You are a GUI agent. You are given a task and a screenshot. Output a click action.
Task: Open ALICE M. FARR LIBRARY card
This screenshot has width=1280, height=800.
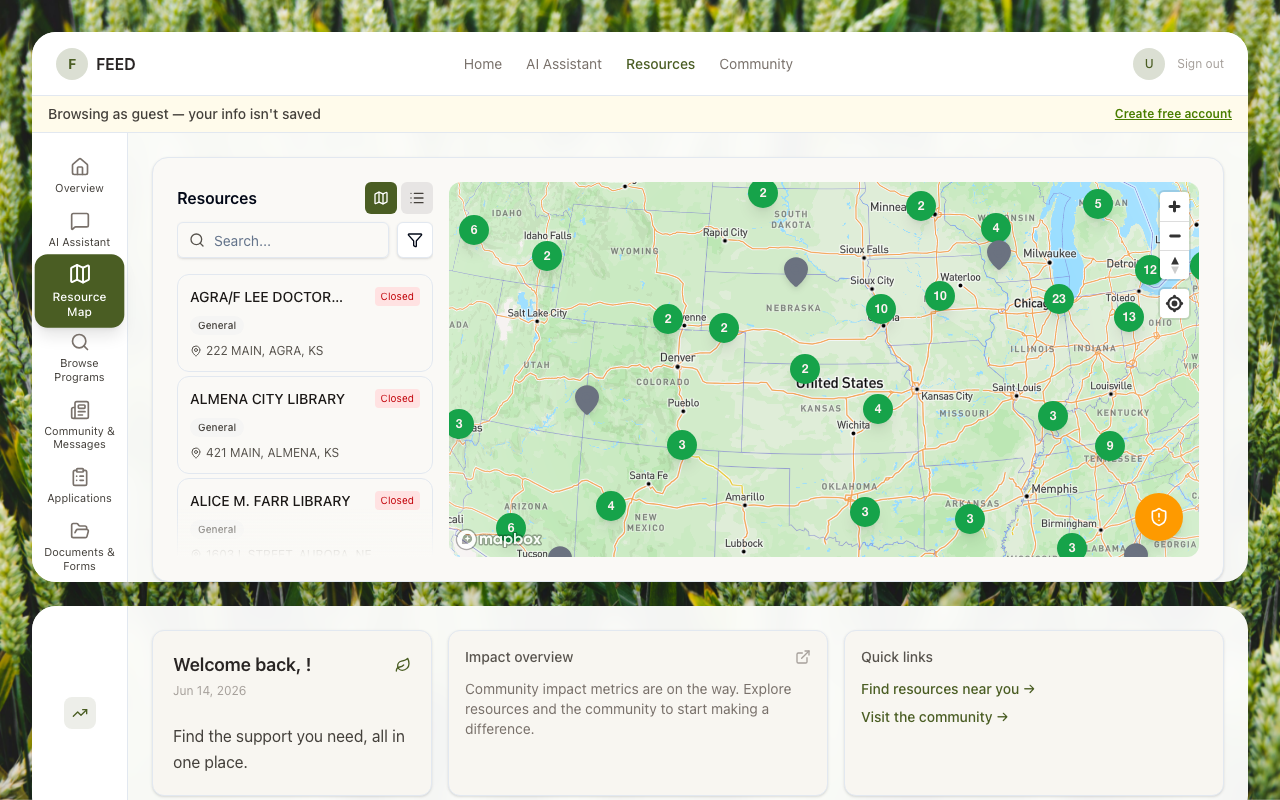pos(305,518)
